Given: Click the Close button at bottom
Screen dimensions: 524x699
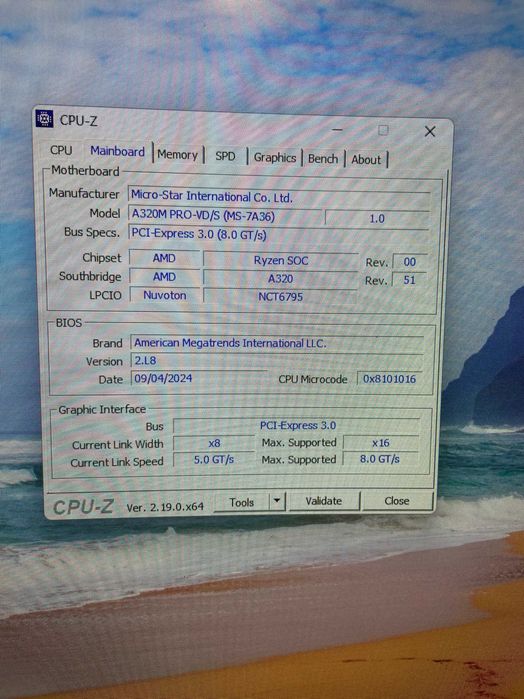Looking at the screenshot, I should point(396,501).
